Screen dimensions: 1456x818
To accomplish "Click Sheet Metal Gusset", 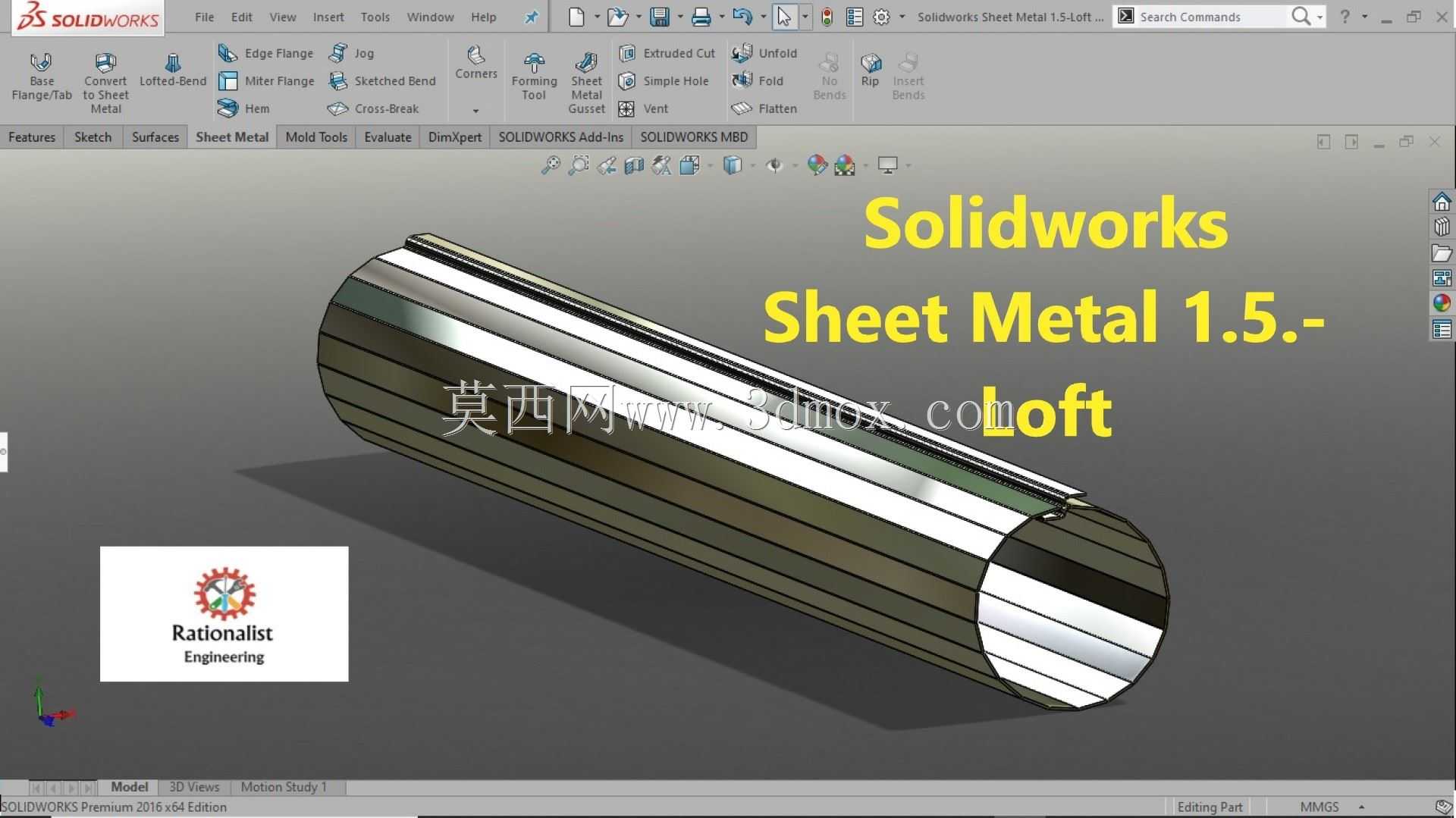I will [x=586, y=83].
